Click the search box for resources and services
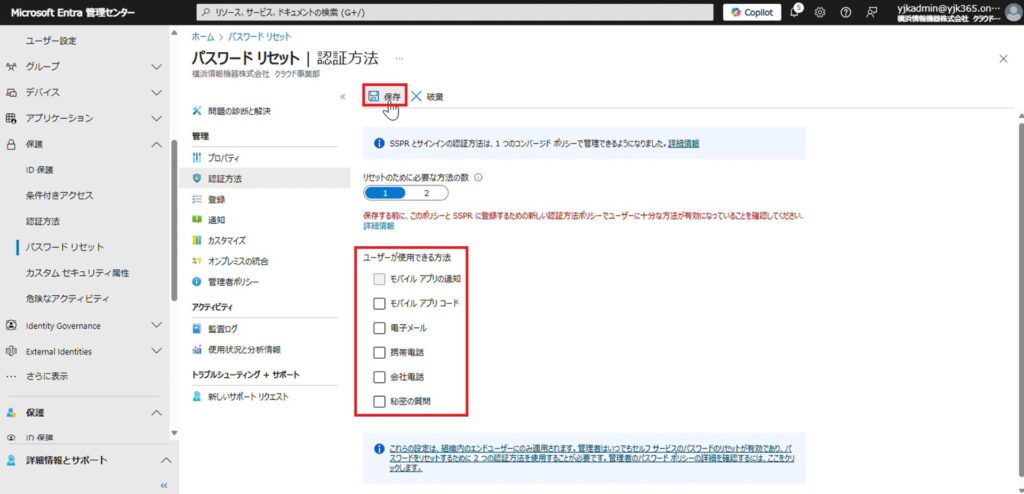This screenshot has height=494, width=1024. pos(455,12)
